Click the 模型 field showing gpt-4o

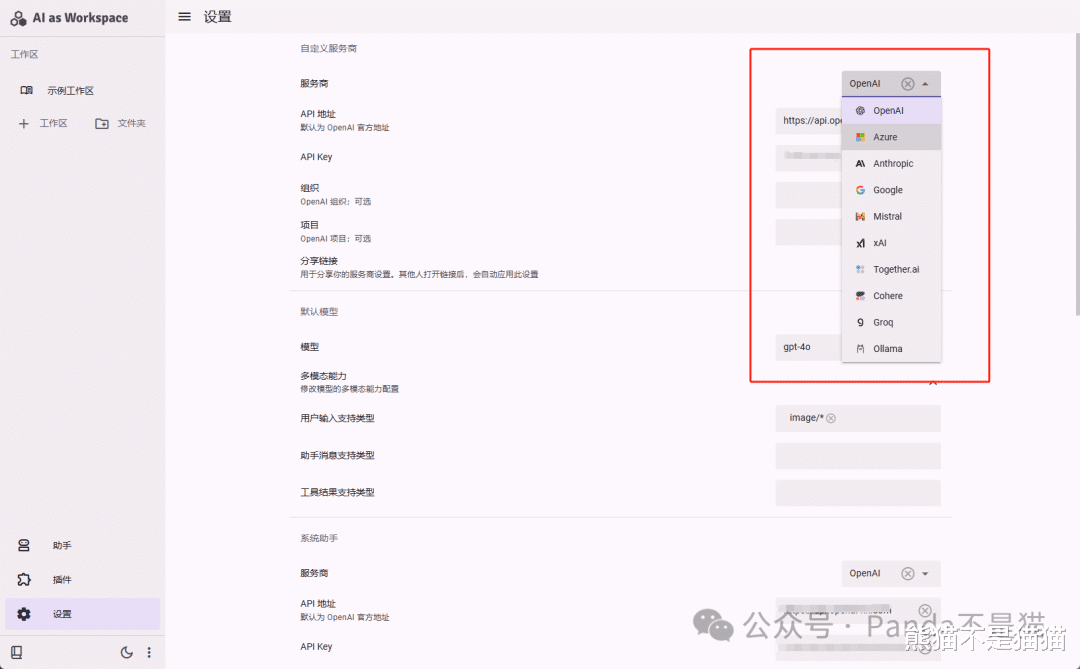(x=809, y=347)
